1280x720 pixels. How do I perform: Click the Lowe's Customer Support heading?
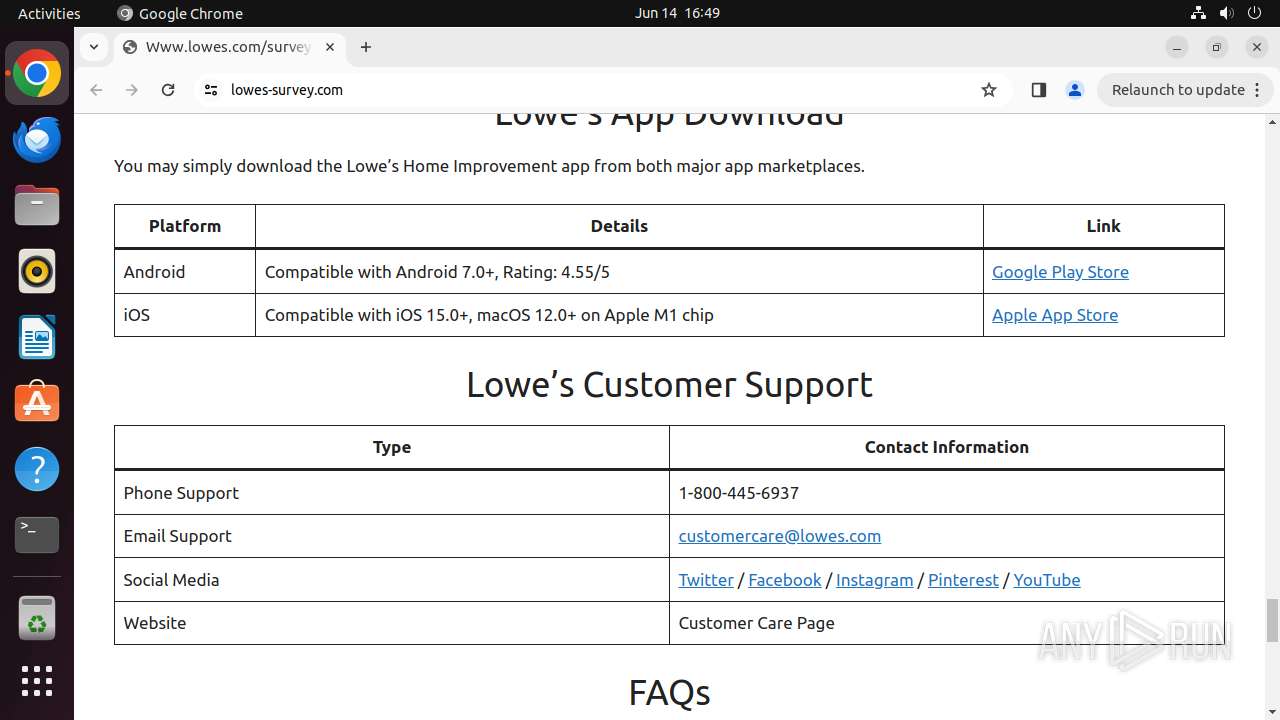[669, 385]
